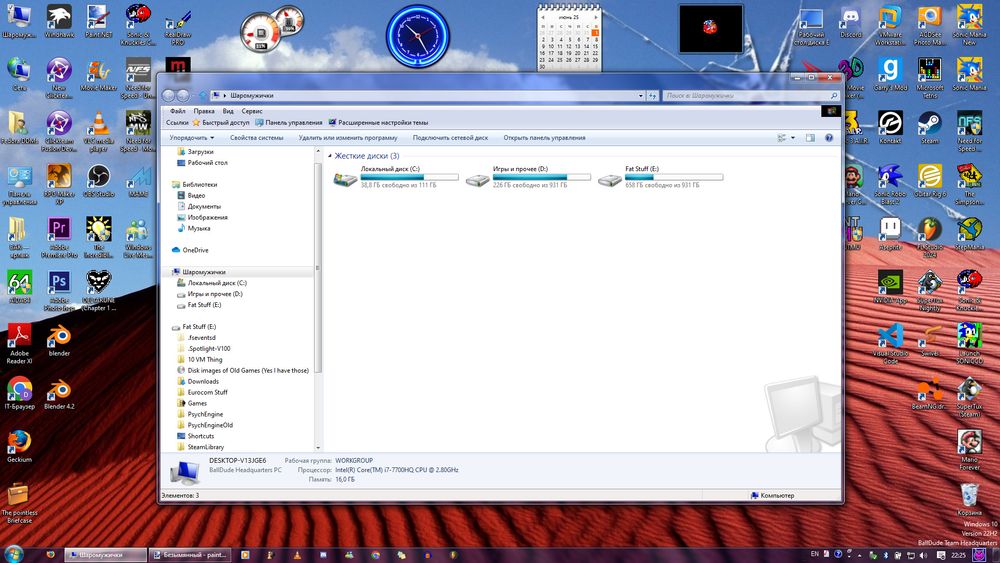The height and width of the screenshot is (563, 1000).
Task: Open VLC media player desktop icon
Action: [98, 132]
